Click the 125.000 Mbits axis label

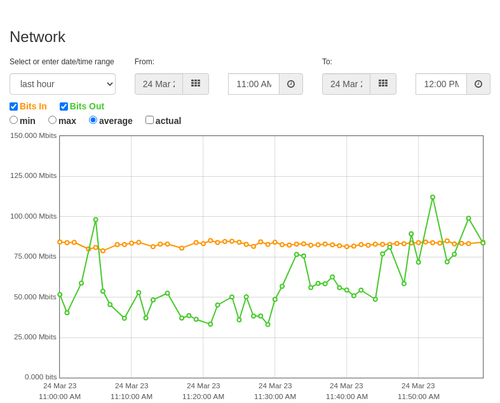(33, 176)
